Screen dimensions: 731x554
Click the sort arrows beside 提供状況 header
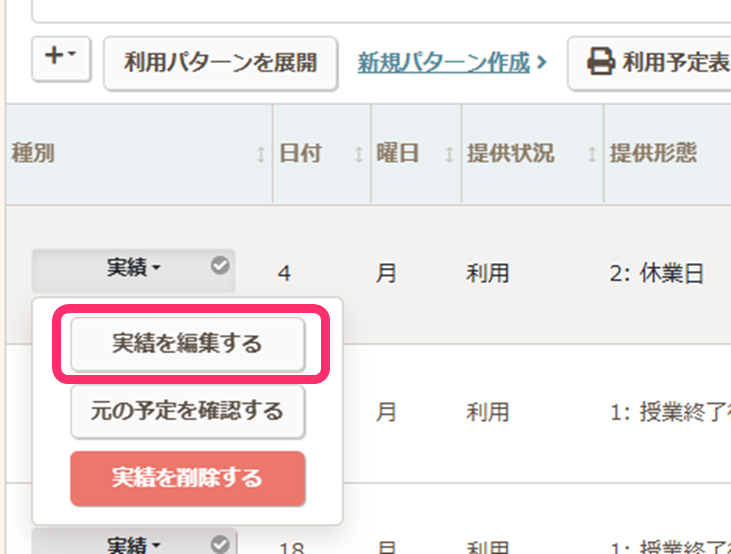click(592, 155)
